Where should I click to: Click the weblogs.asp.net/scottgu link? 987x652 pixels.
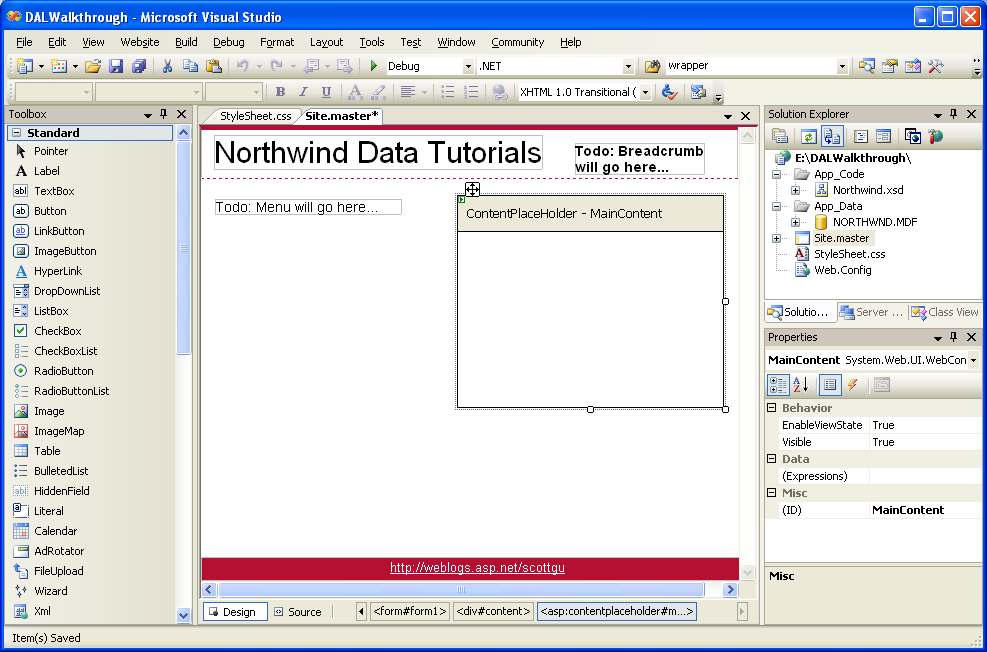(x=477, y=568)
